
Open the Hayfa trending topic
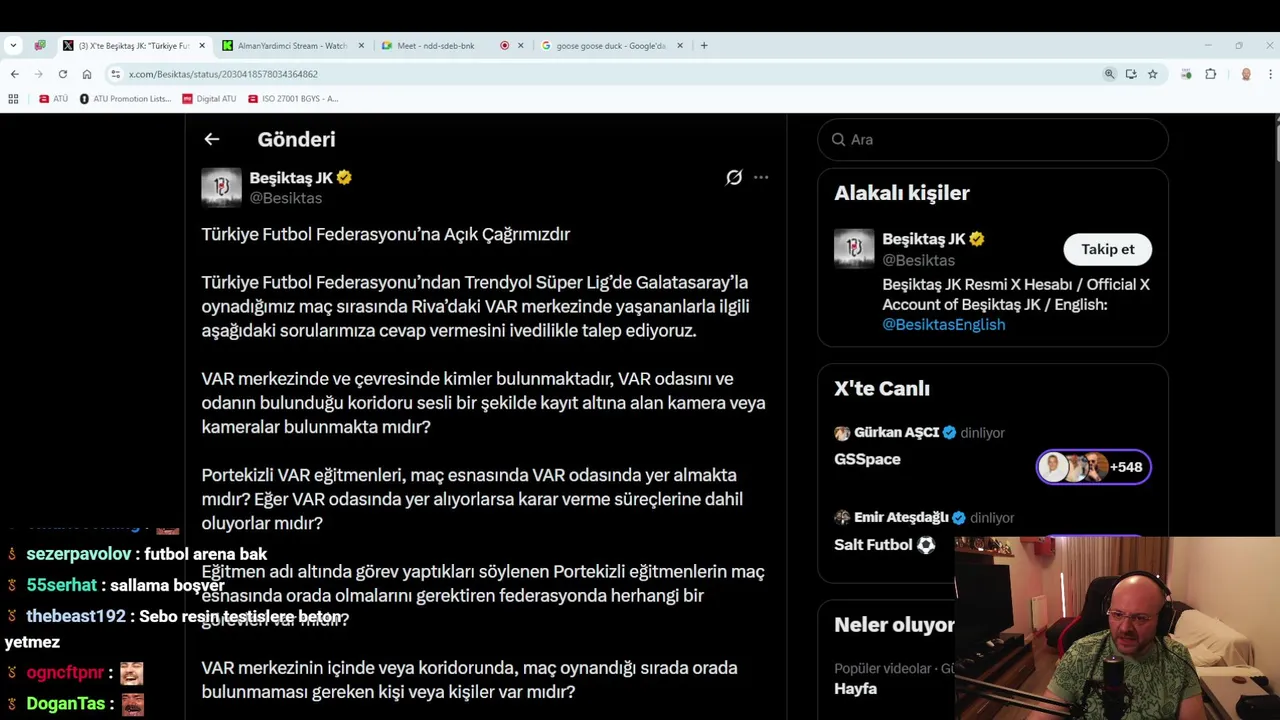click(855, 689)
